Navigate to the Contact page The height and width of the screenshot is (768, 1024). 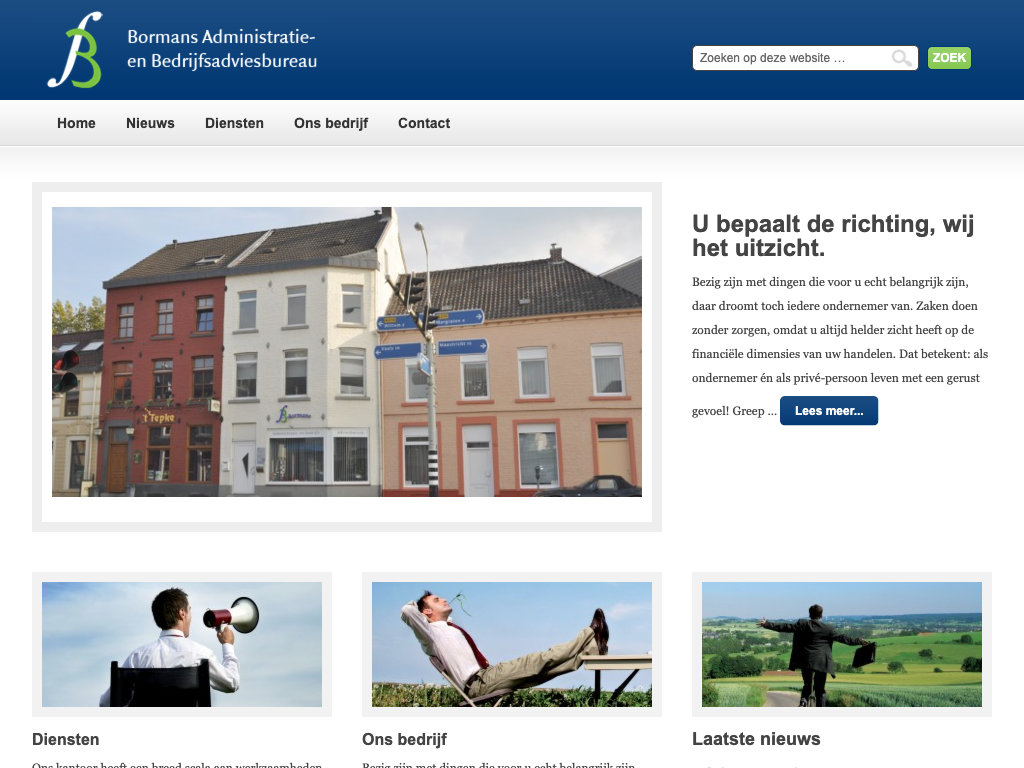click(x=424, y=123)
